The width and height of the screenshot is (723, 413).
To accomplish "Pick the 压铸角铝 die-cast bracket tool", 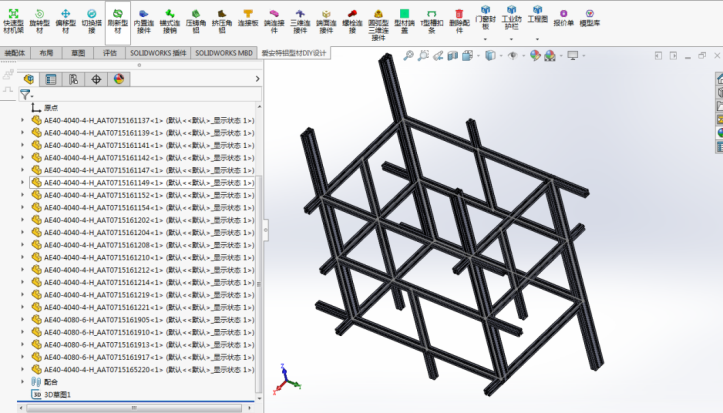I will coord(196,21).
